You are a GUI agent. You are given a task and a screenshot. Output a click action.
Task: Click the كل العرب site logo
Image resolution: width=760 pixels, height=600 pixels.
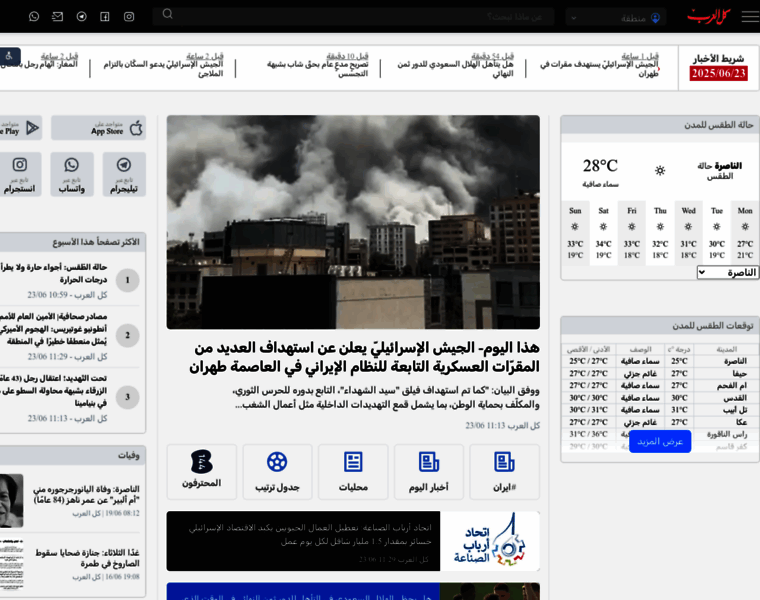click(x=709, y=16)
